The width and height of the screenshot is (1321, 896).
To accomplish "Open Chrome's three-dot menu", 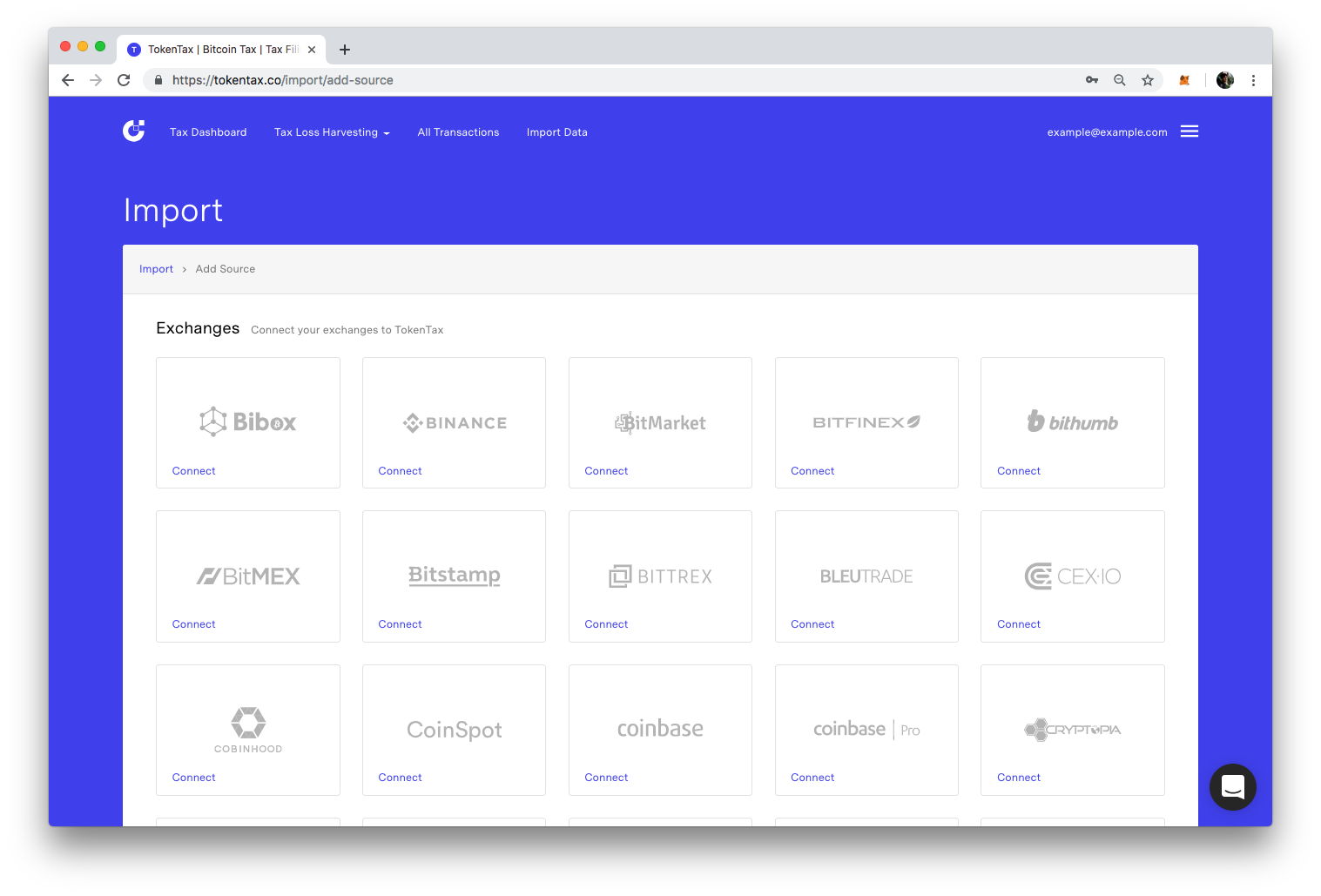I will pos(1253,80).
